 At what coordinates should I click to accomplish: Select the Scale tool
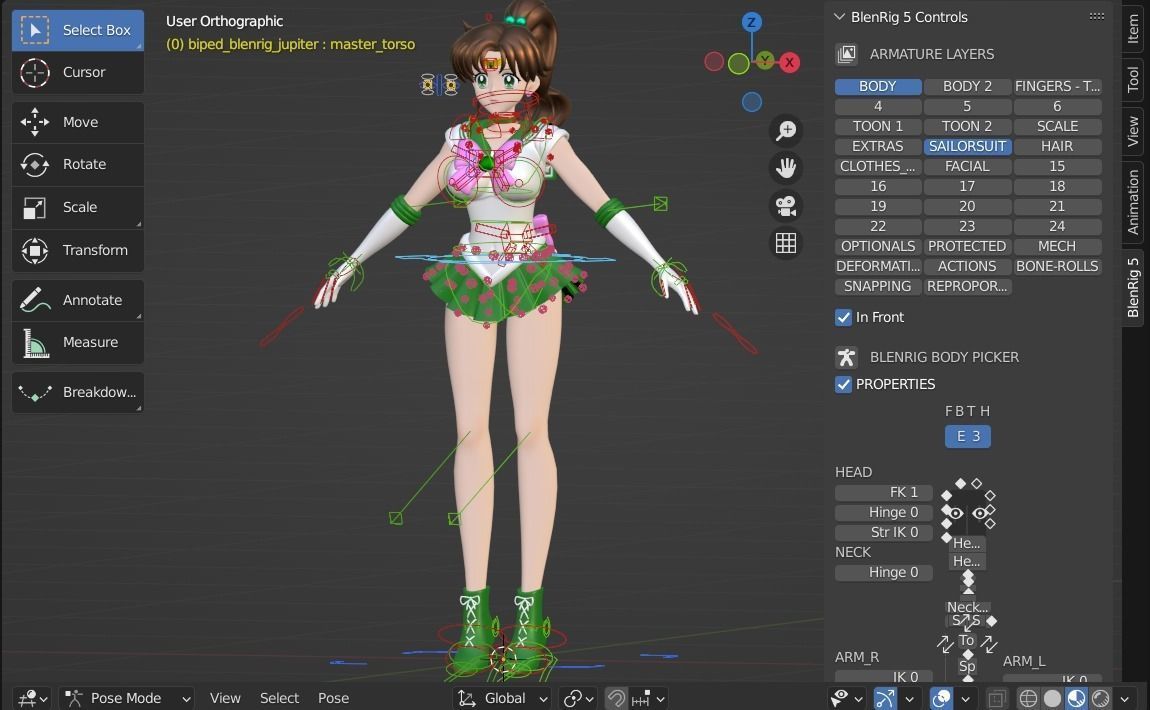[78, 208]
